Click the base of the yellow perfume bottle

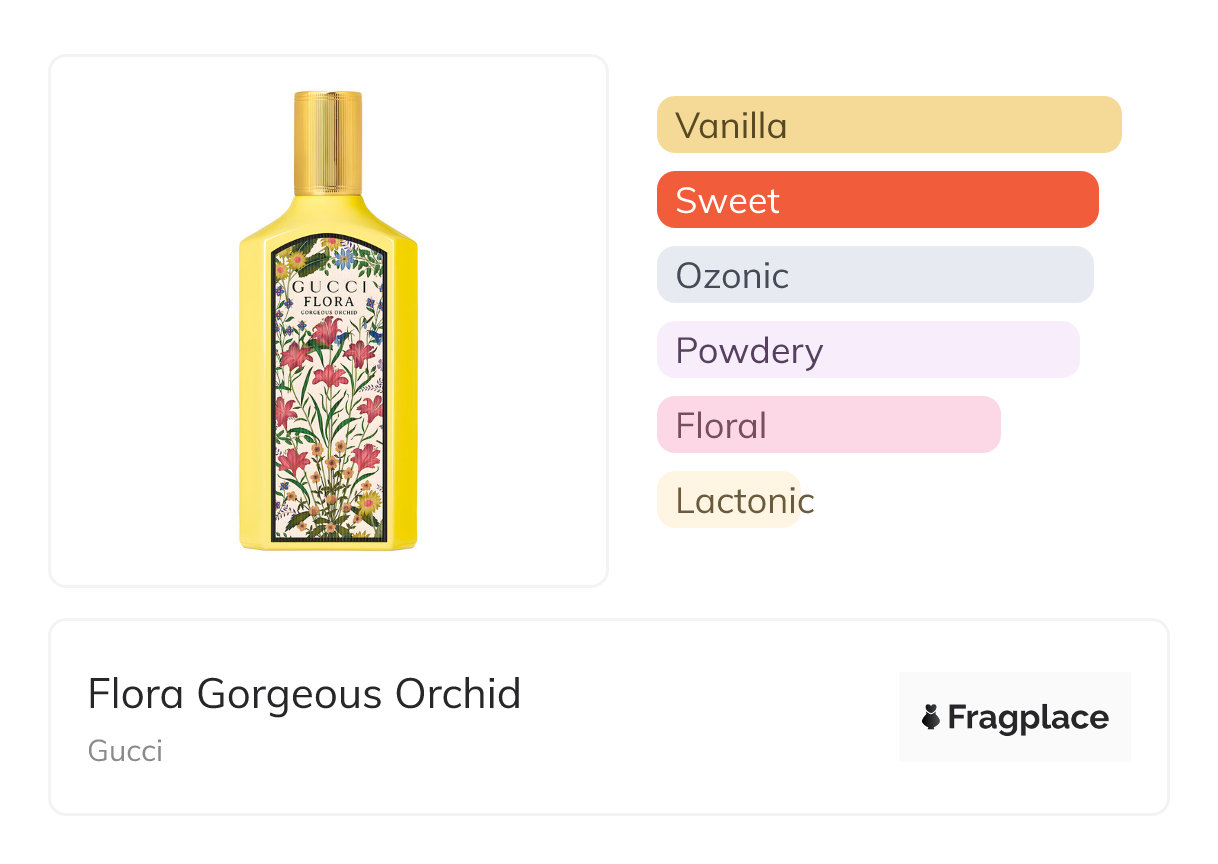[x=328, y=545]
